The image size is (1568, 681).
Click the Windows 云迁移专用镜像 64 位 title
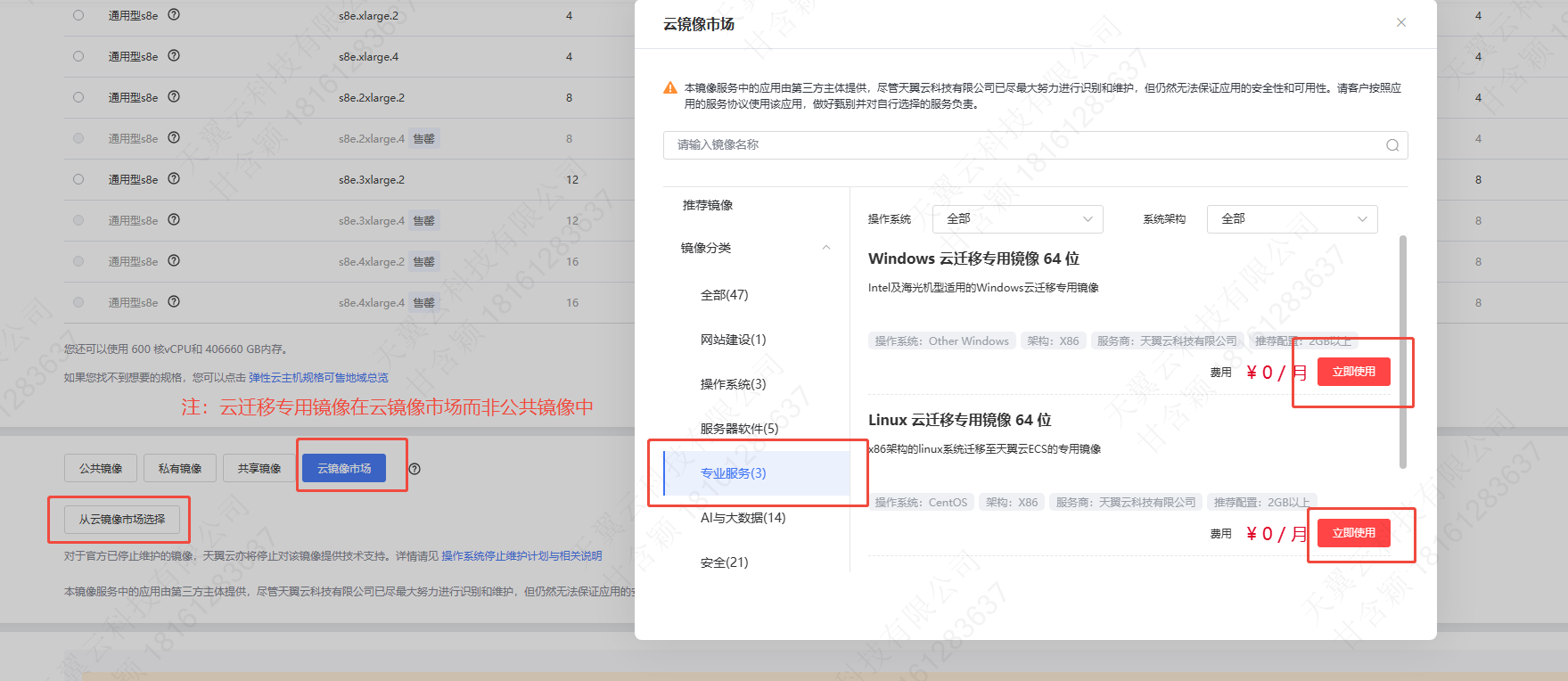coord(973,258)
